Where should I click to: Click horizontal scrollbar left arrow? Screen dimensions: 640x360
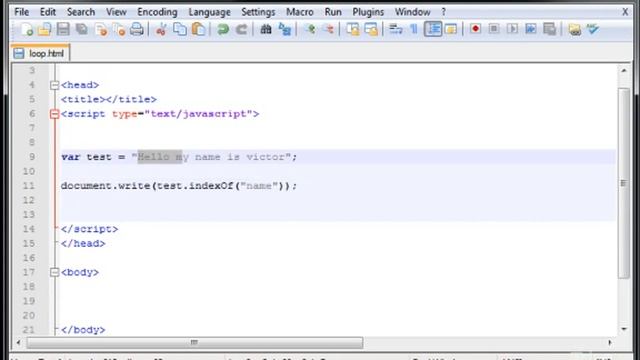(18, 342)
